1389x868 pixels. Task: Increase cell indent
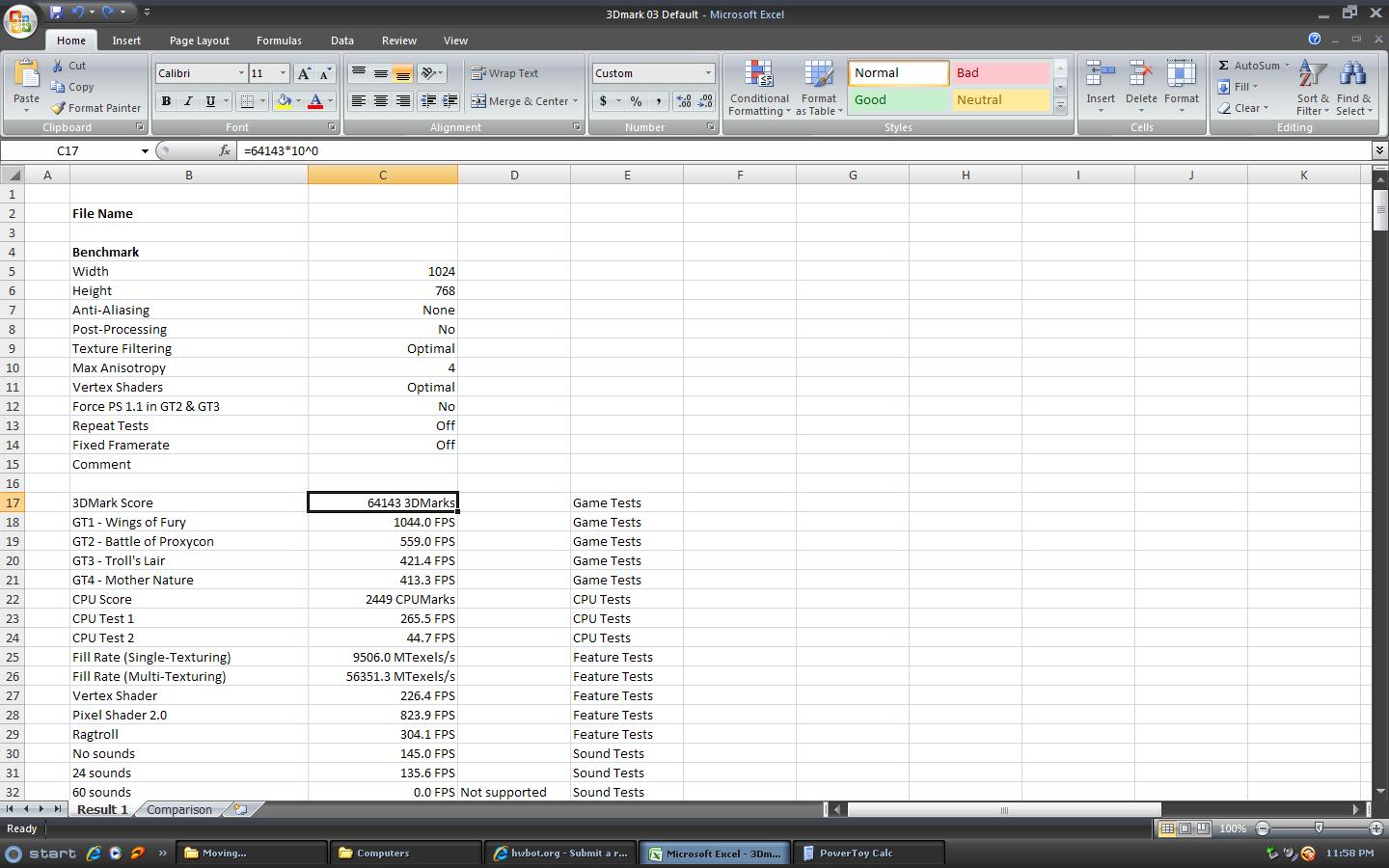click(449, 101)
